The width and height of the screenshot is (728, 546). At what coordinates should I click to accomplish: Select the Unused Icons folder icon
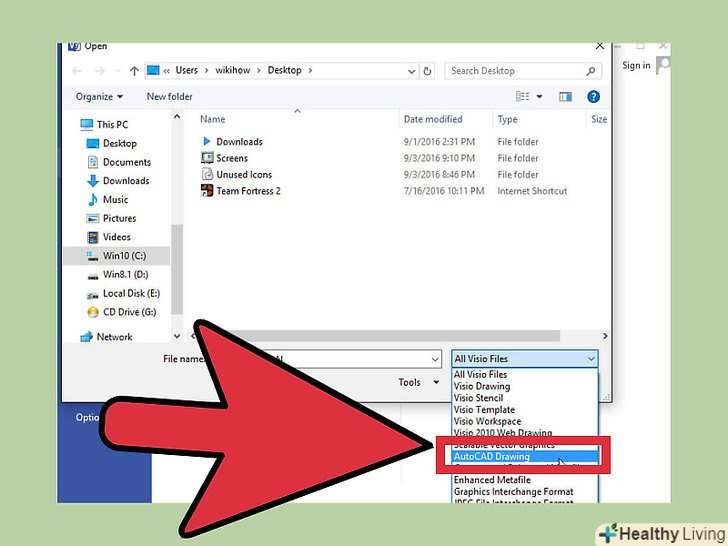[x=207, y=174]
